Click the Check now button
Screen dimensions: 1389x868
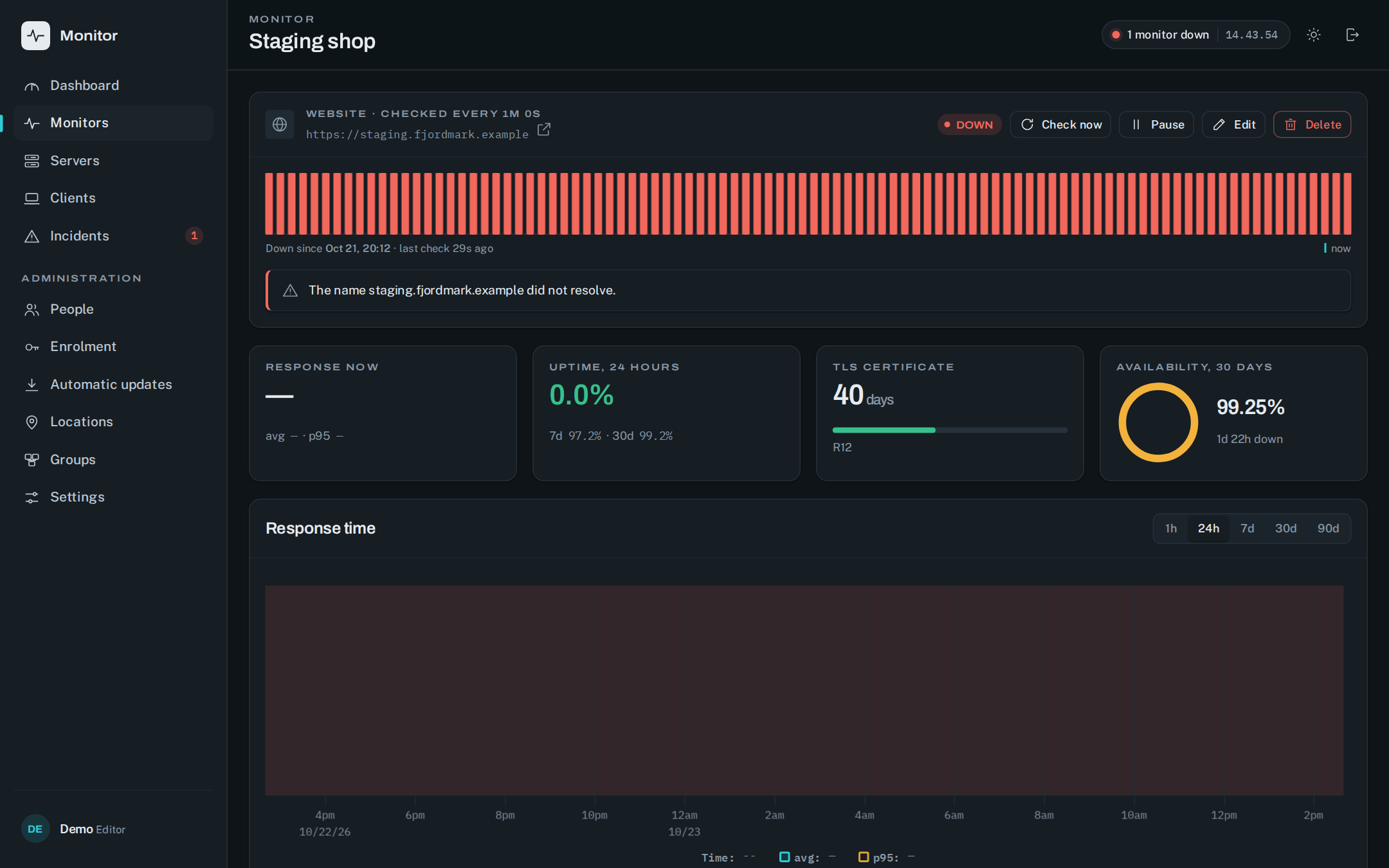(x=1060, y=125)
